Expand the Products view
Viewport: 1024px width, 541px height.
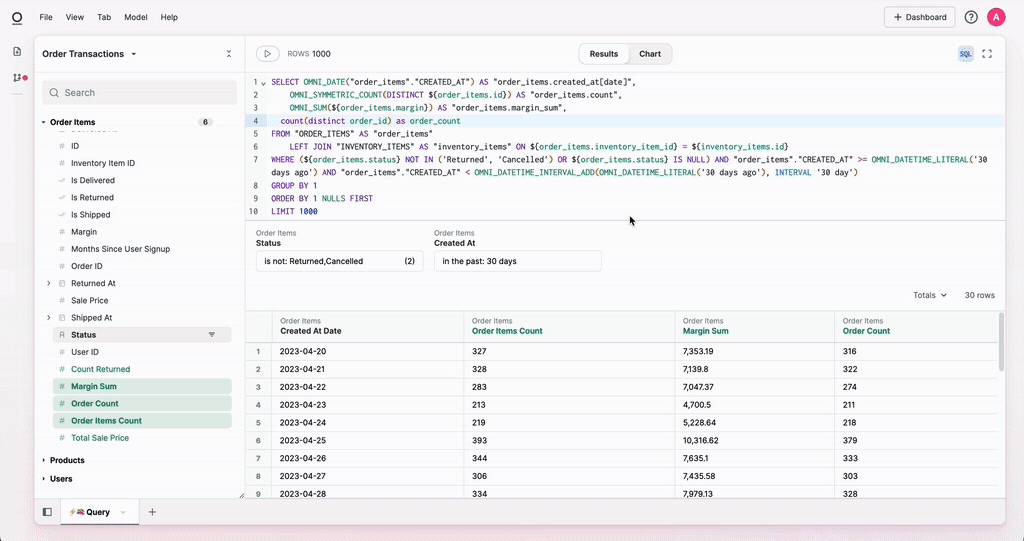tap(44, 460)
